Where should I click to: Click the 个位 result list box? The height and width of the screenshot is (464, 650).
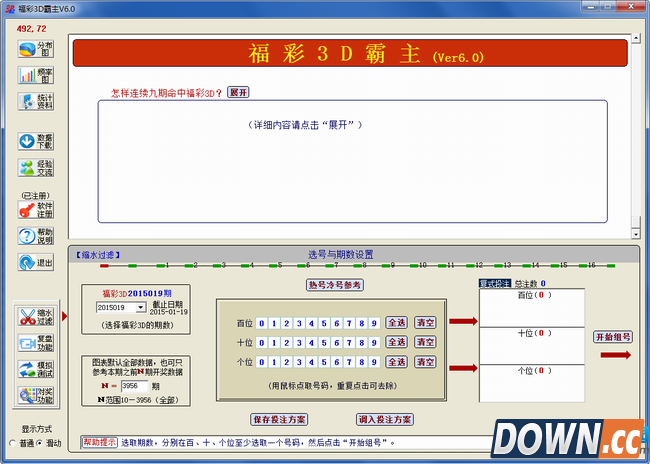pos(532,384)
